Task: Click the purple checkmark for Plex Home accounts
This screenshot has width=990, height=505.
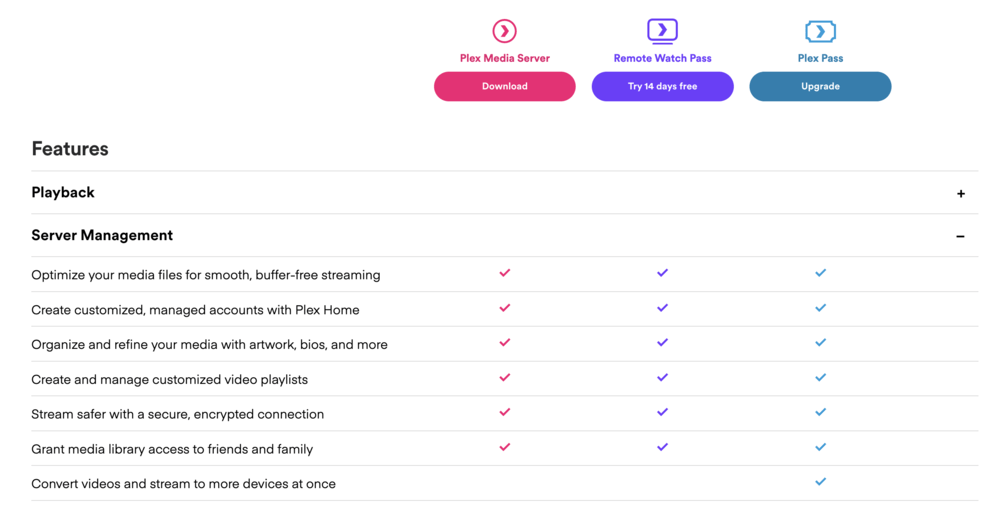Action: 662,308
